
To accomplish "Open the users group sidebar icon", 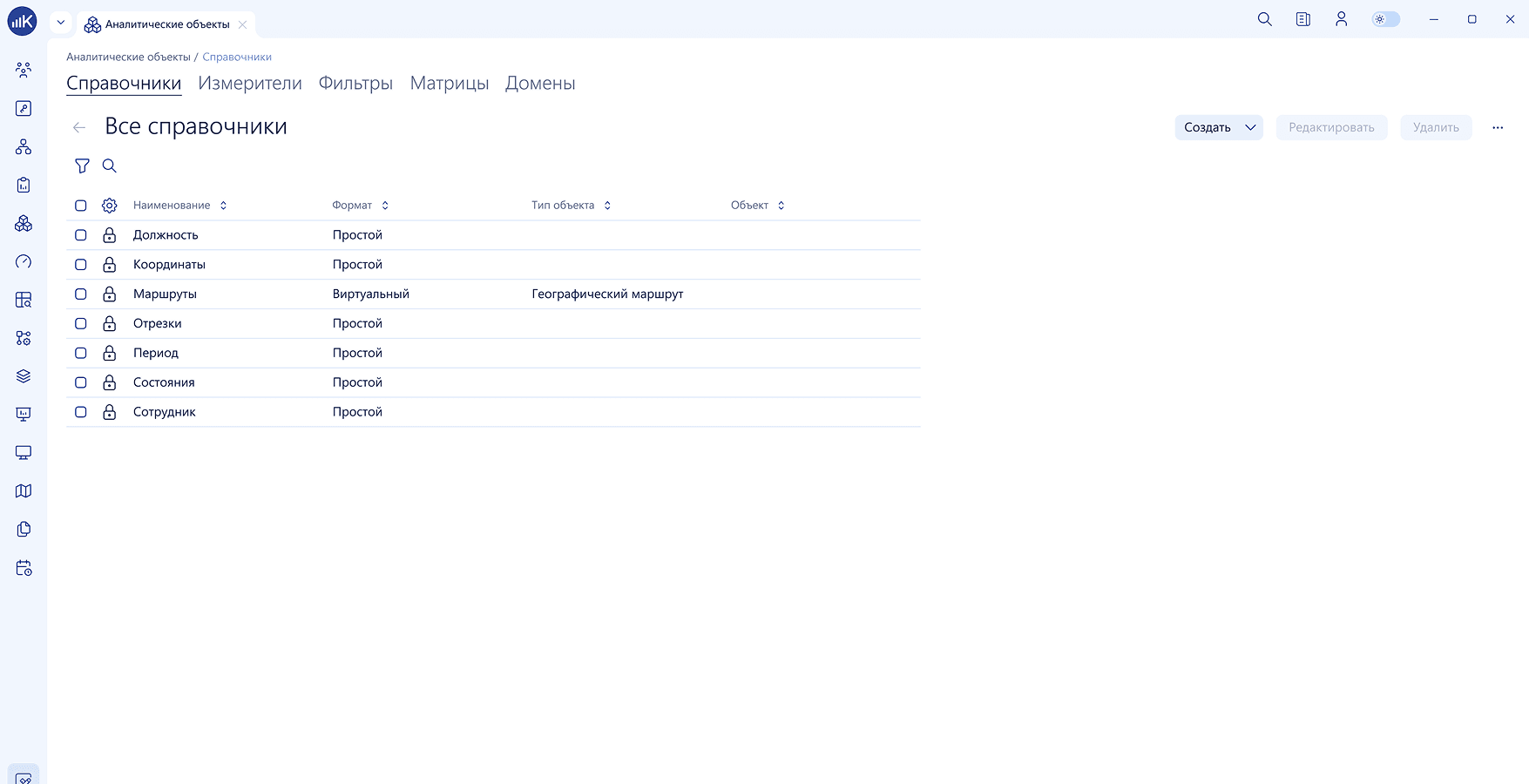I will point(24,70).
